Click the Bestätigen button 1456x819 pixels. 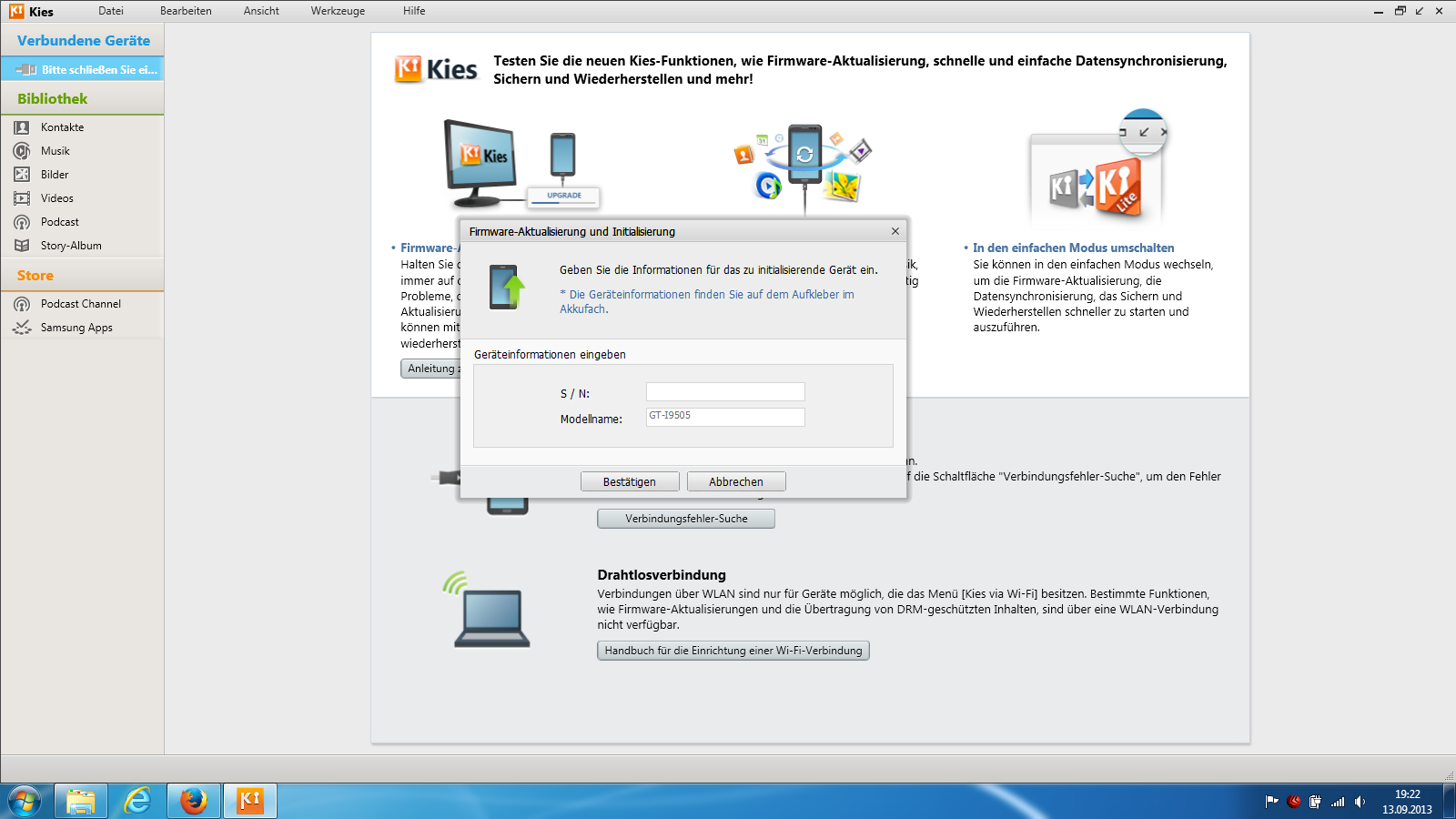[630, 481]
